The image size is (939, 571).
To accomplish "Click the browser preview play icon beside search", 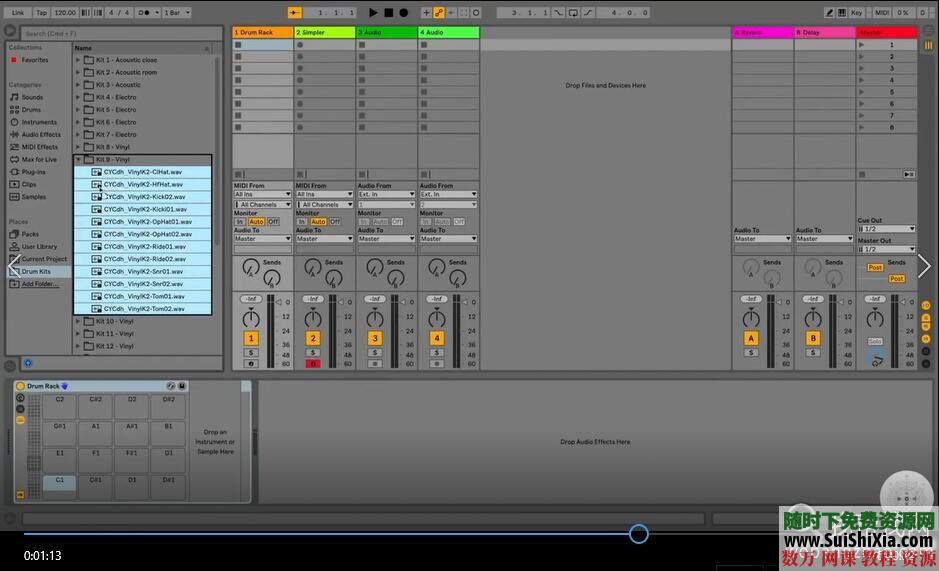I will point(10,30).
